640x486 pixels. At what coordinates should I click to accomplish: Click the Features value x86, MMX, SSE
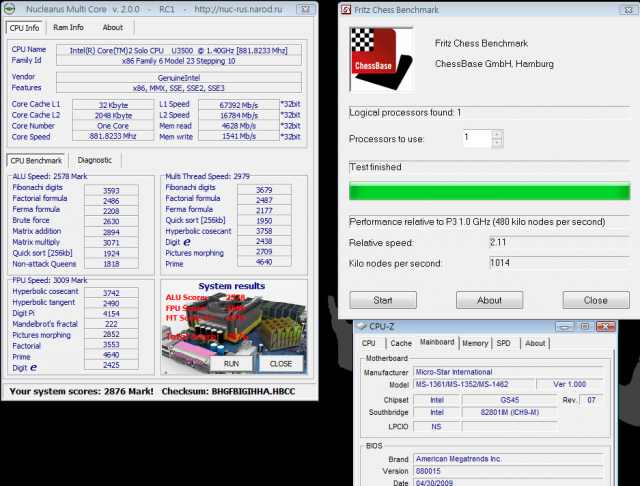(179, 88)
